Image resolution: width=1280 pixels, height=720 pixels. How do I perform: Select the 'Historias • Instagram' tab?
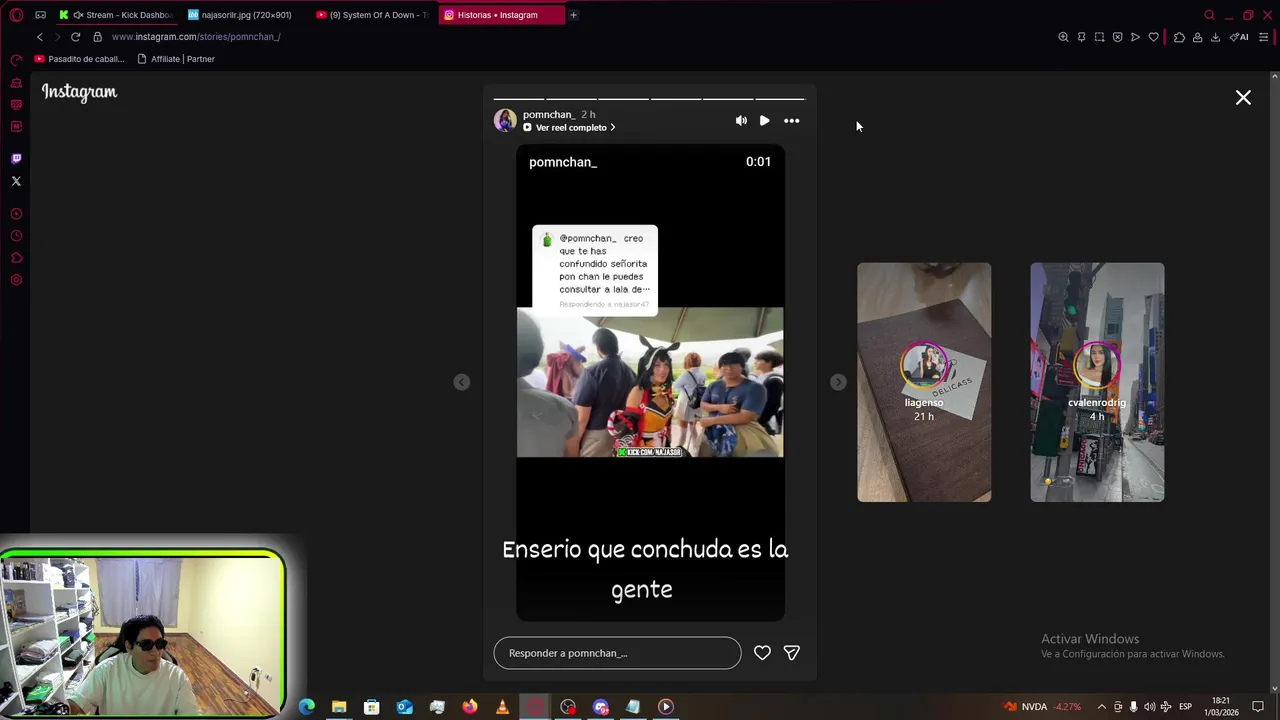click(502, 15)
